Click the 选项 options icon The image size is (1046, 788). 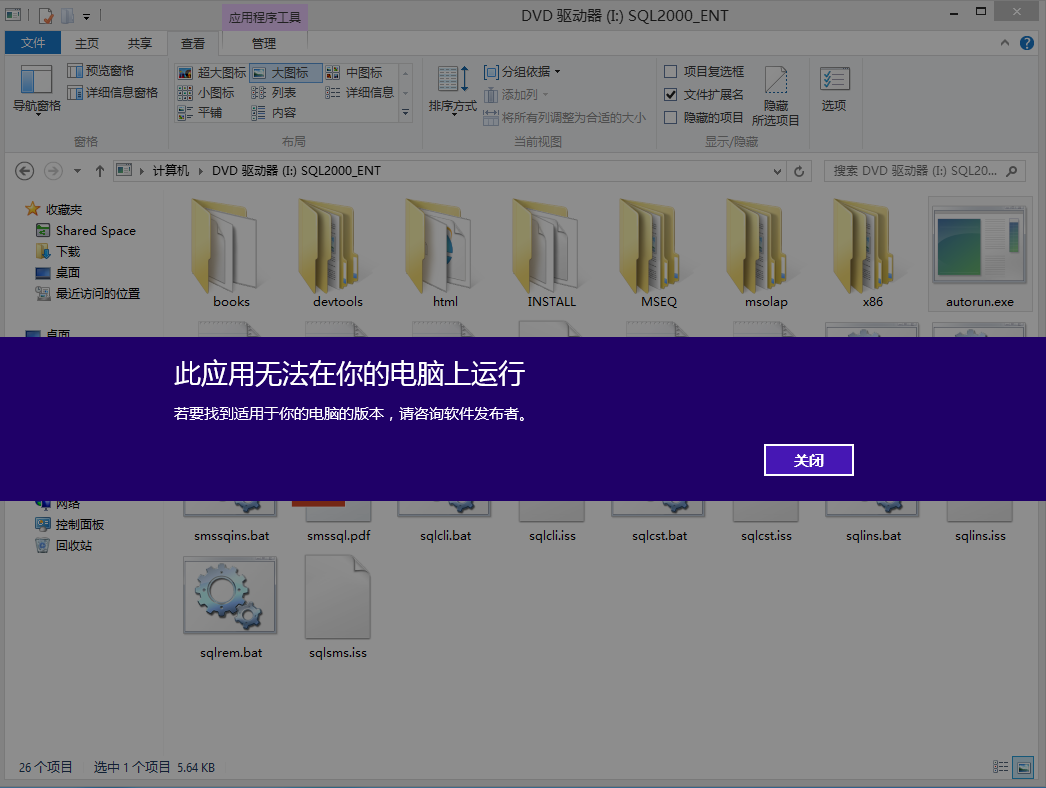(834, 86)
